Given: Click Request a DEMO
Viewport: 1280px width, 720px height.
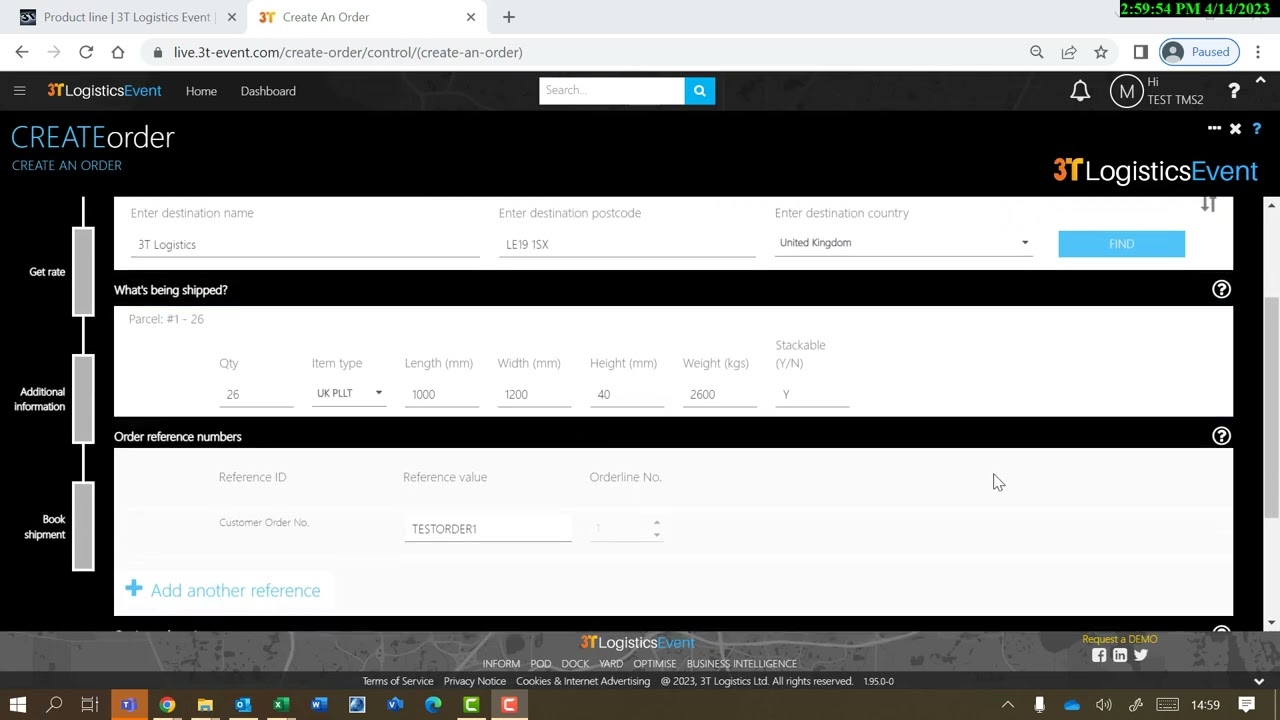Looking at the screenshot, I should [1119, 639].
